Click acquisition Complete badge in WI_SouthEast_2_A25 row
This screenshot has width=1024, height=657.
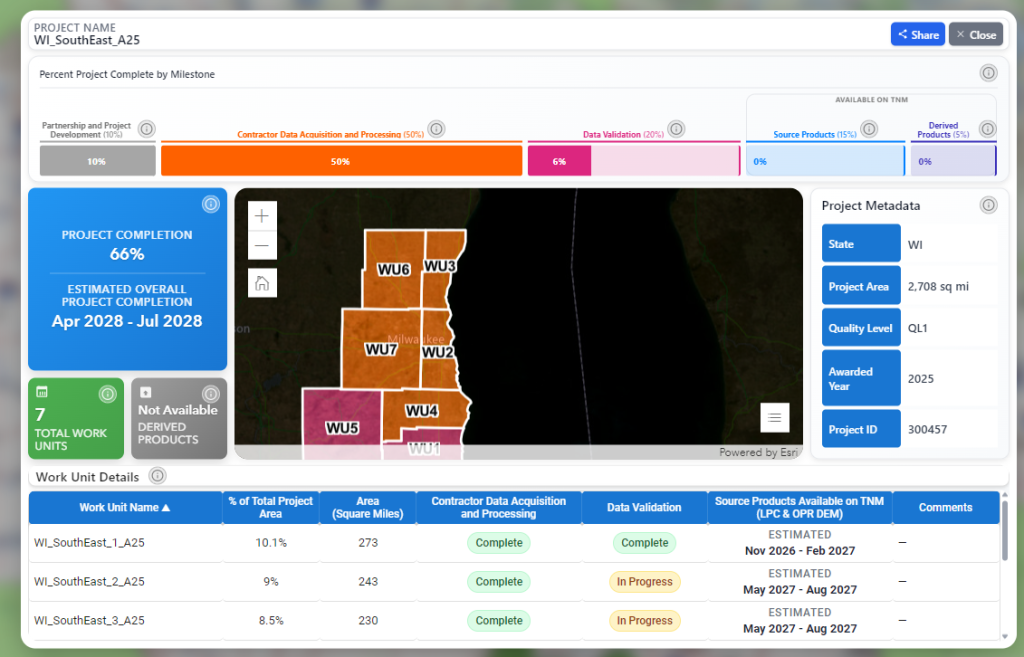[x=499, y=581]
